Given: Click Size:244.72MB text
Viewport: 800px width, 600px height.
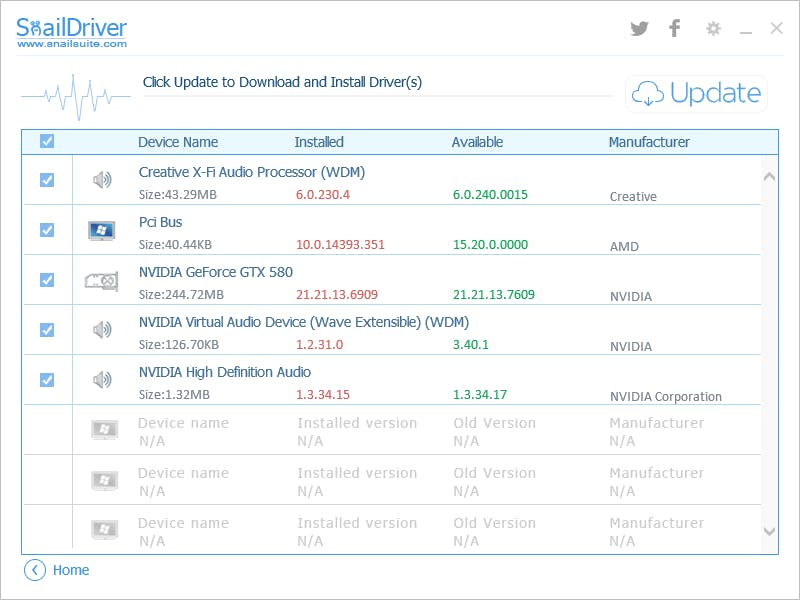Looking at the screenshot, I should pos(181,294).
